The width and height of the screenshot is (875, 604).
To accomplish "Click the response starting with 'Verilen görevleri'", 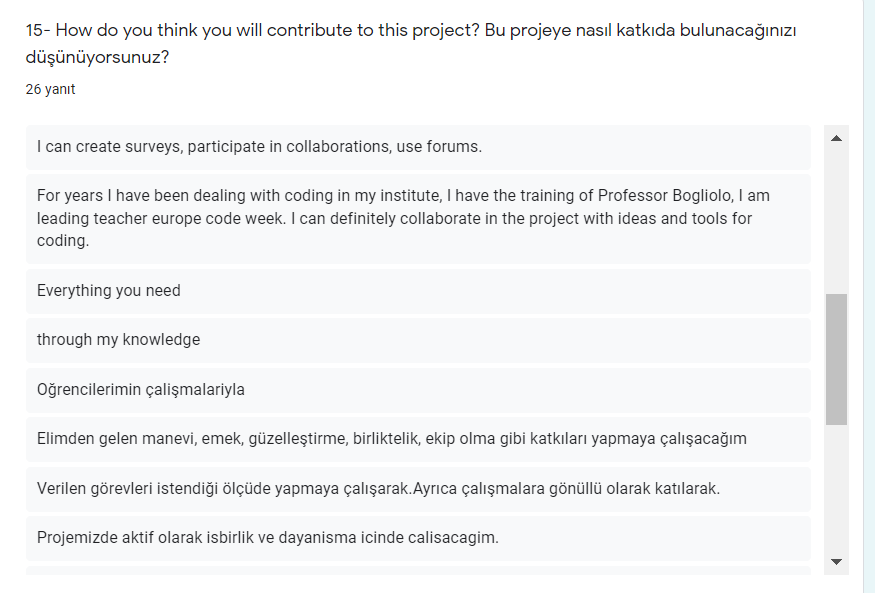I will coord(300,489).
